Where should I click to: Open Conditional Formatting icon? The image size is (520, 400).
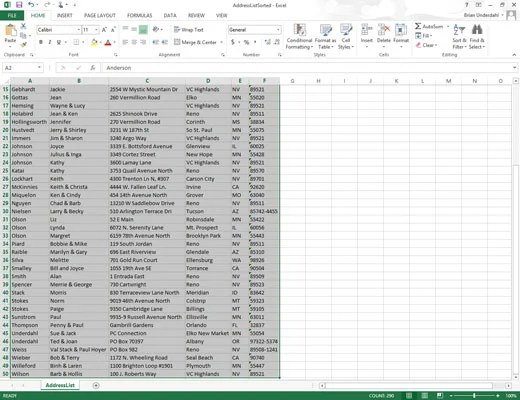(x=299, y=30)
